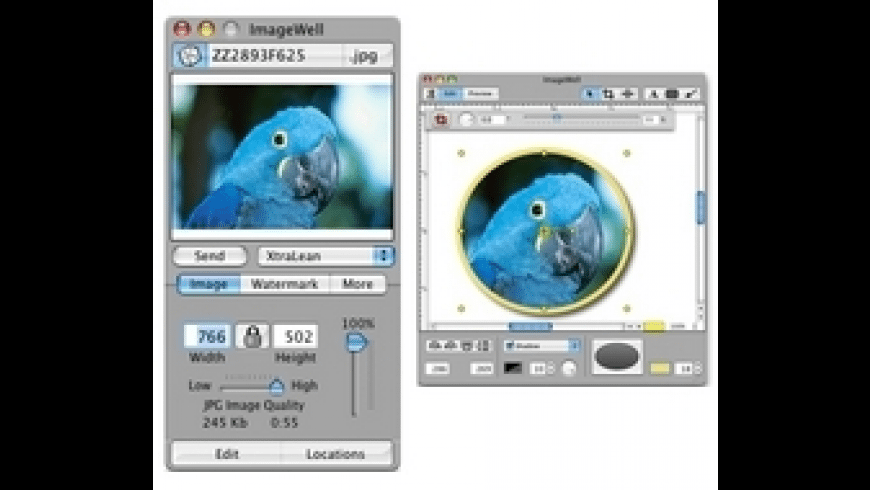Click the round angle dial in the bottom panel
The image size is (870, 490).
click(569, 368)
